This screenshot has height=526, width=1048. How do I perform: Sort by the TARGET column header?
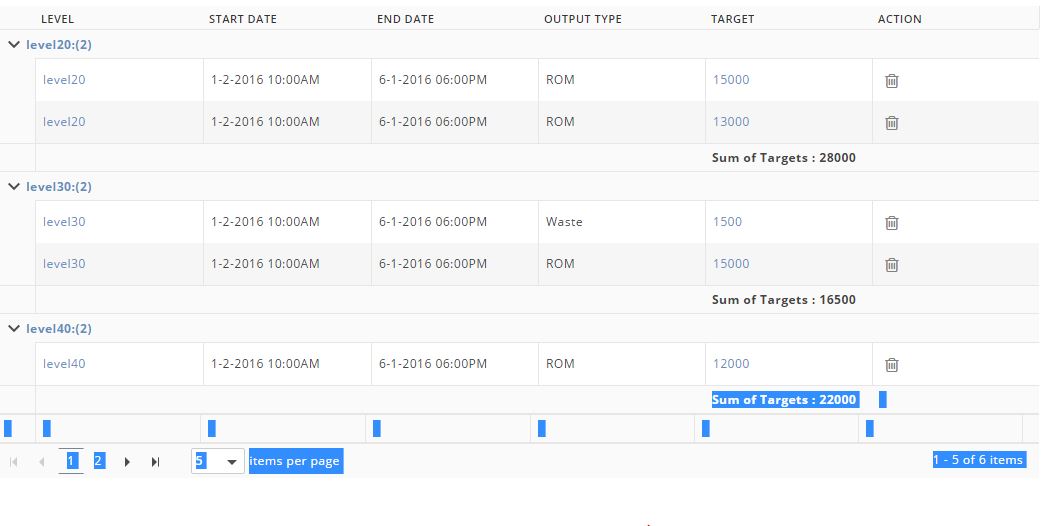point(733,19)
